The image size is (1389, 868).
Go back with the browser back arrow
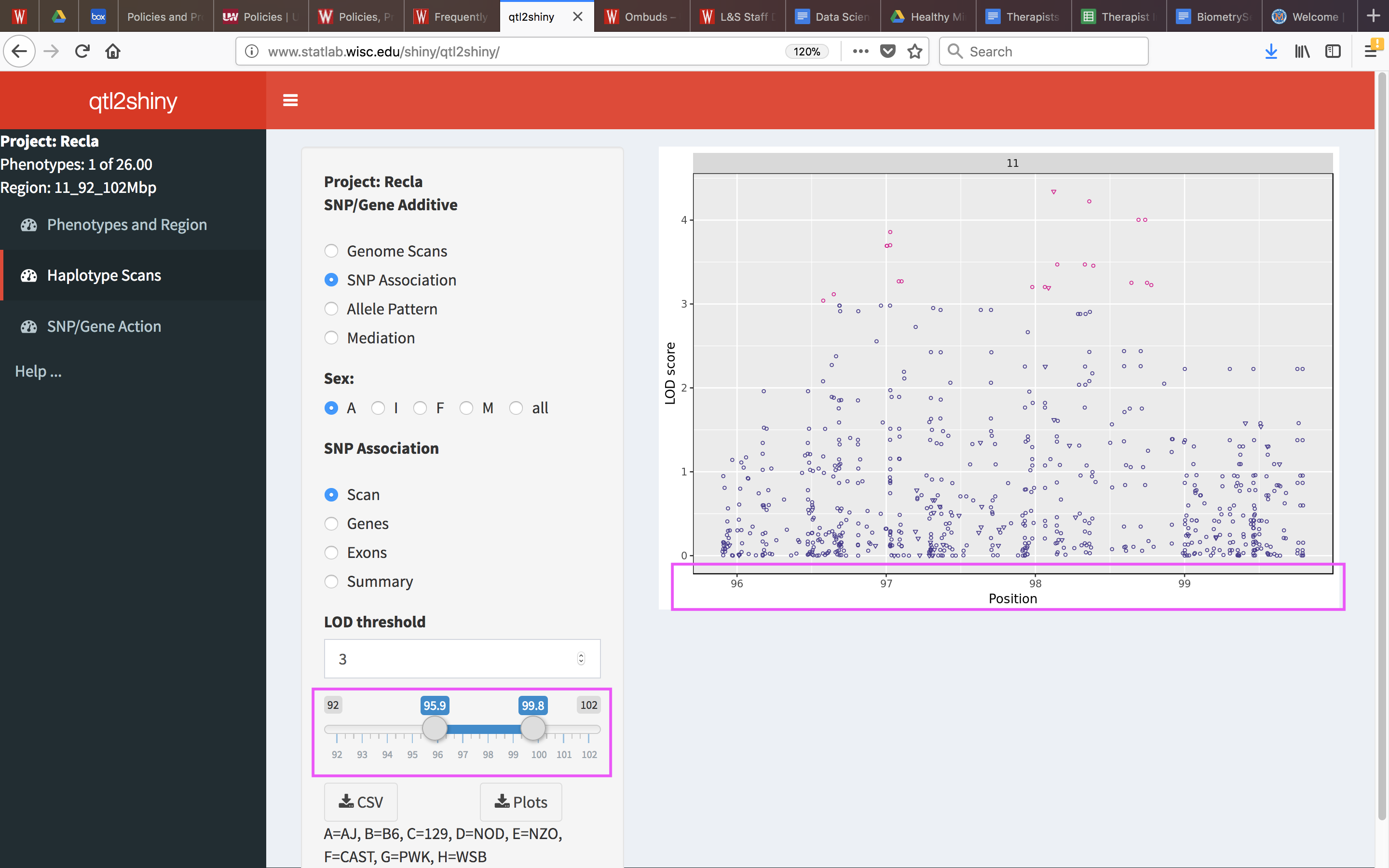(19, 51)
